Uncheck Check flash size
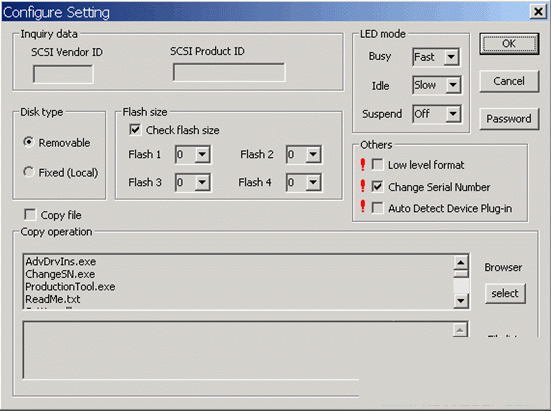551x411 pixels. click(135, 130)
